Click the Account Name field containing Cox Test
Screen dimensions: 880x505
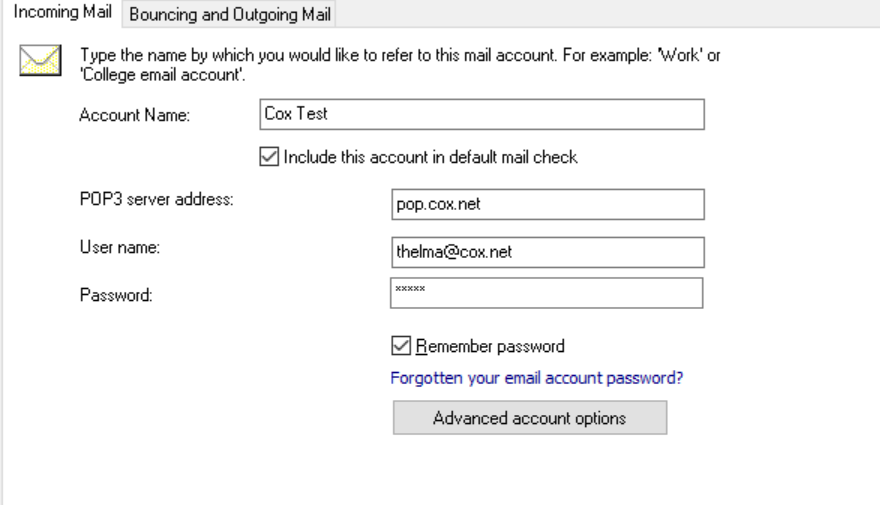[482, 114]
